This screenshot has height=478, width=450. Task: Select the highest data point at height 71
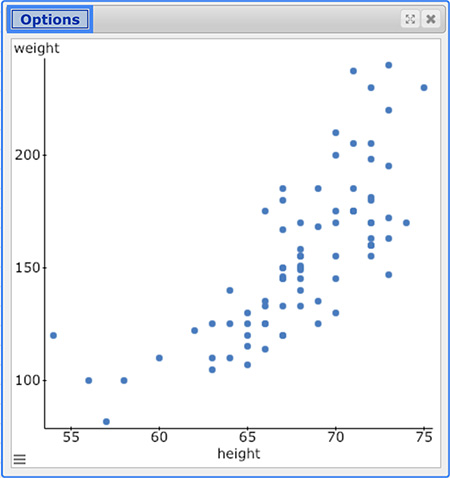tap(354, 71)
